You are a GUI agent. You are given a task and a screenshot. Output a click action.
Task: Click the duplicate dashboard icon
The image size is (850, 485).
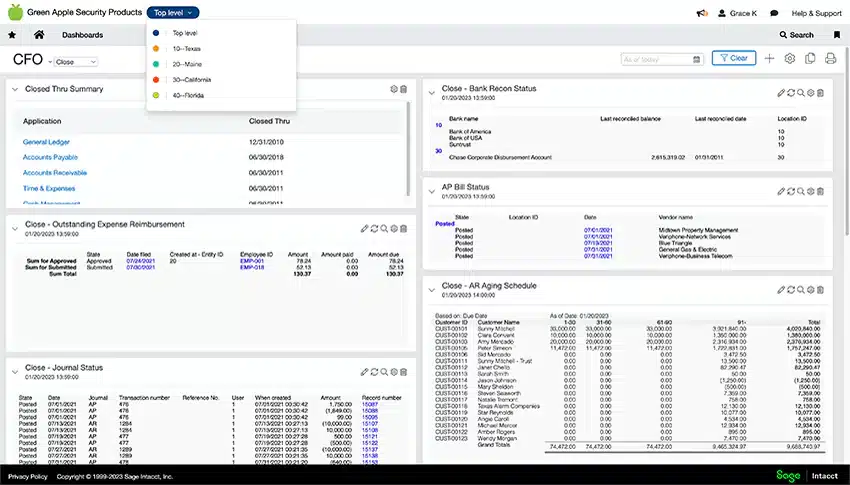[810, 59]
